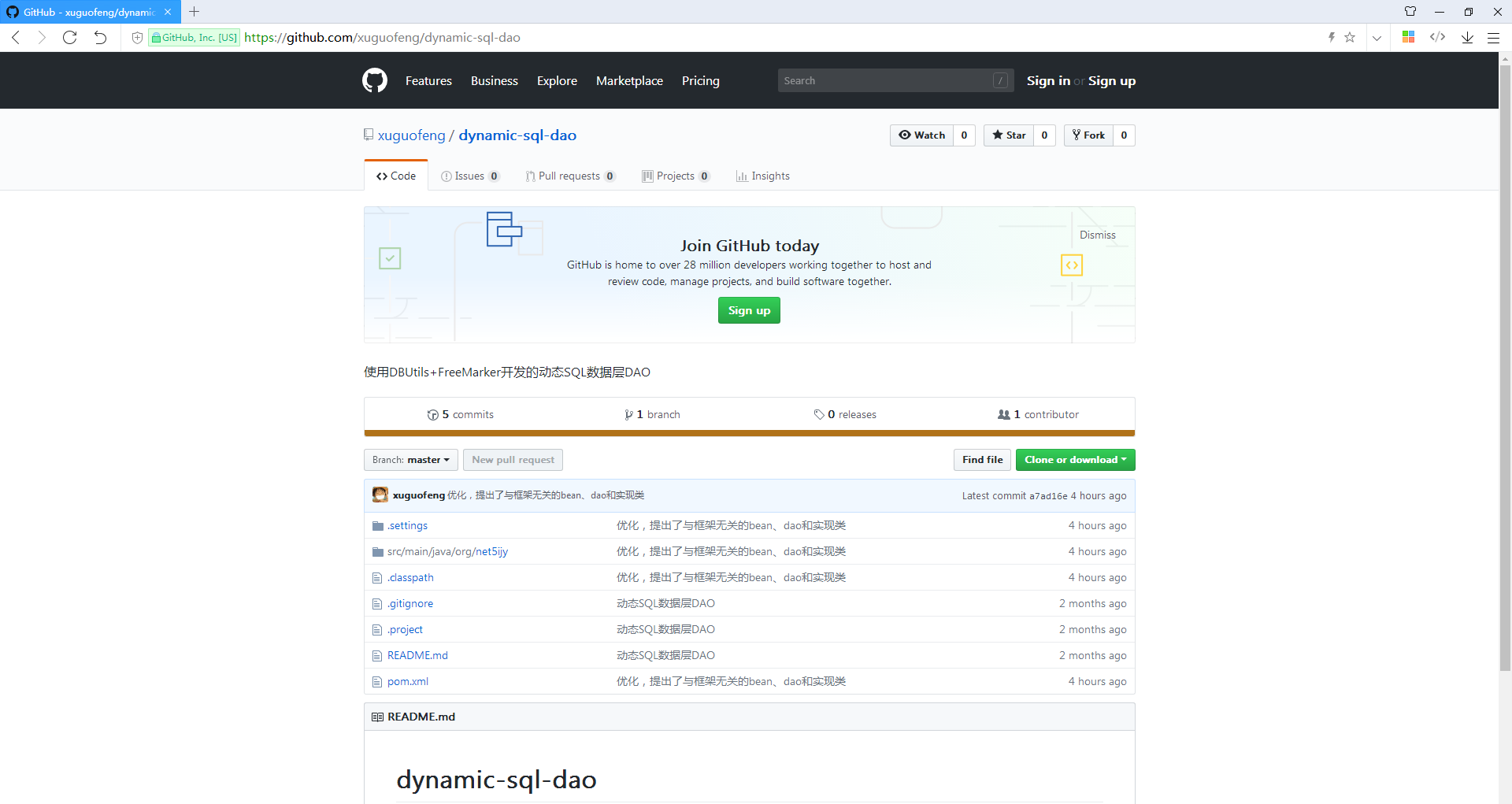Viewport: 1512px width, 804px height.
Task: Fork the repository
Action: click(x=1088, y=135)
